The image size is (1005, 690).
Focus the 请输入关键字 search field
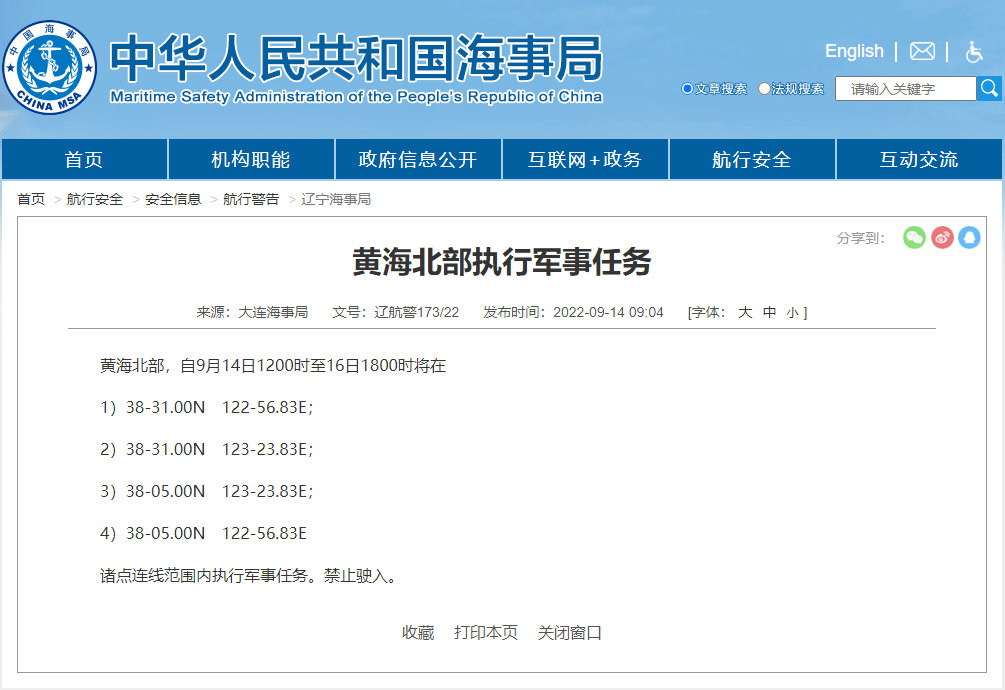click(x=906, y=88)
